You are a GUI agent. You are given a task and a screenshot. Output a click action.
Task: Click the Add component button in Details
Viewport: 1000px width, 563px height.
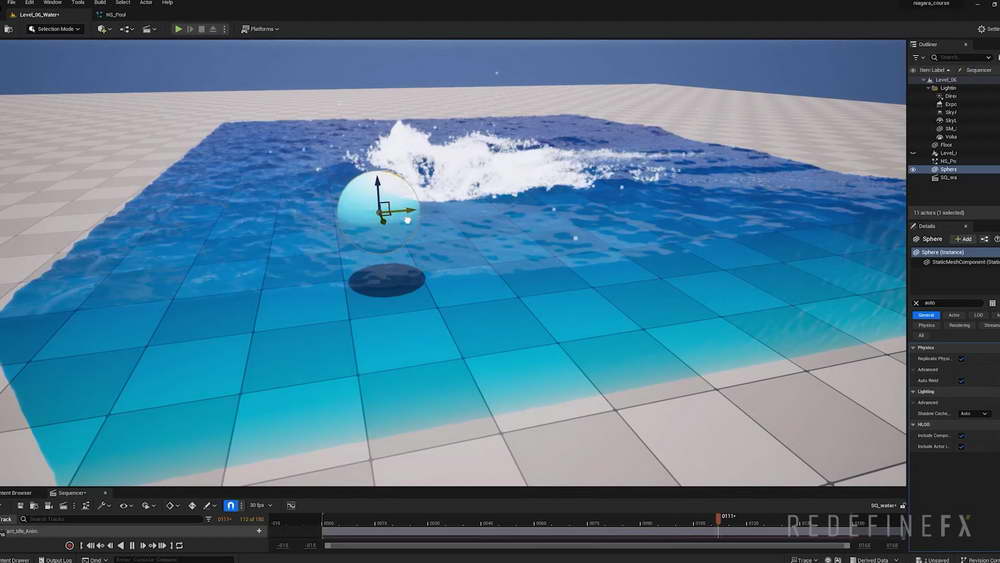963,239
